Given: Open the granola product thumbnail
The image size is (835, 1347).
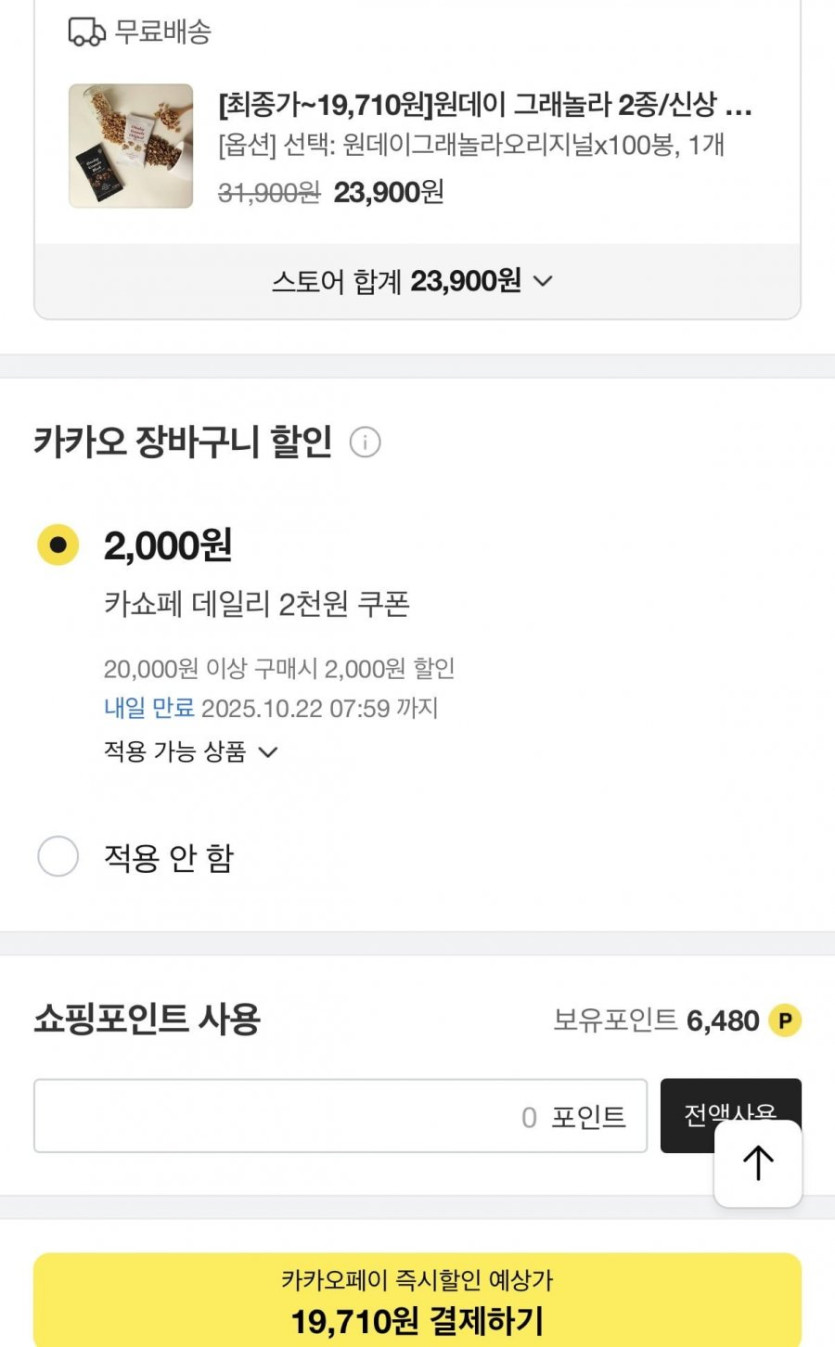Looking at the screenshot, I should tap(131, 146).
